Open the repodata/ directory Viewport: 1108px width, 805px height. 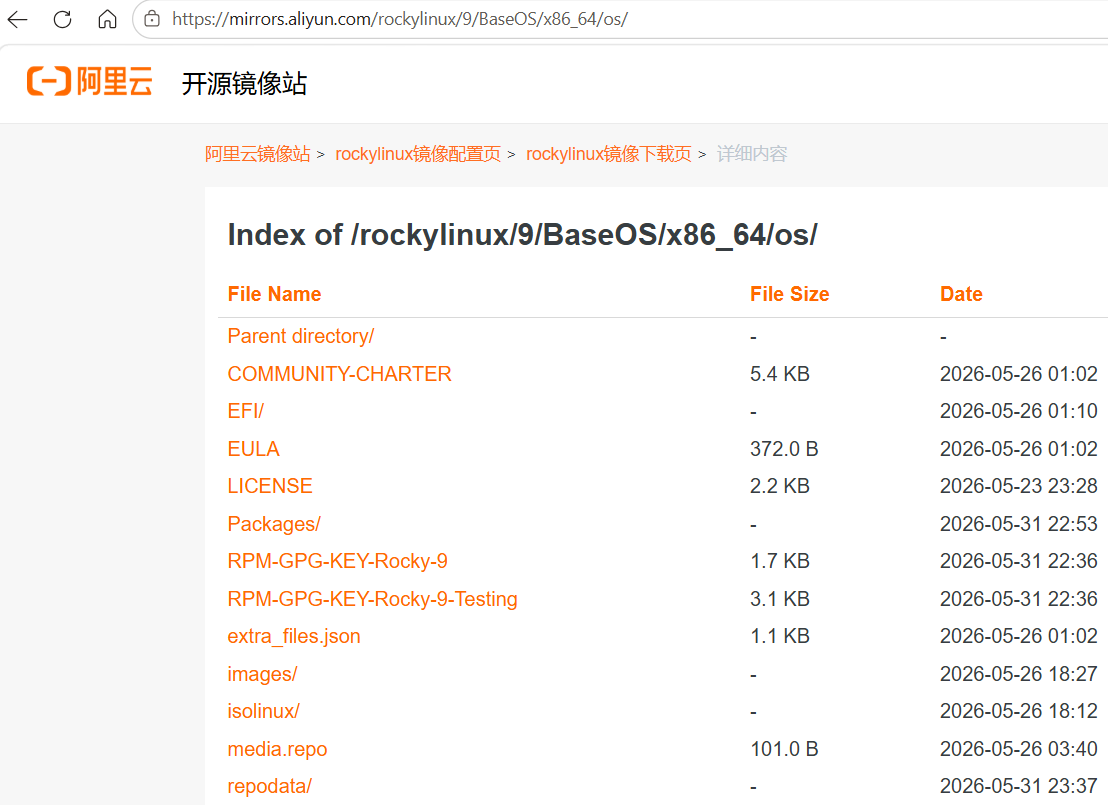(269, 786)
